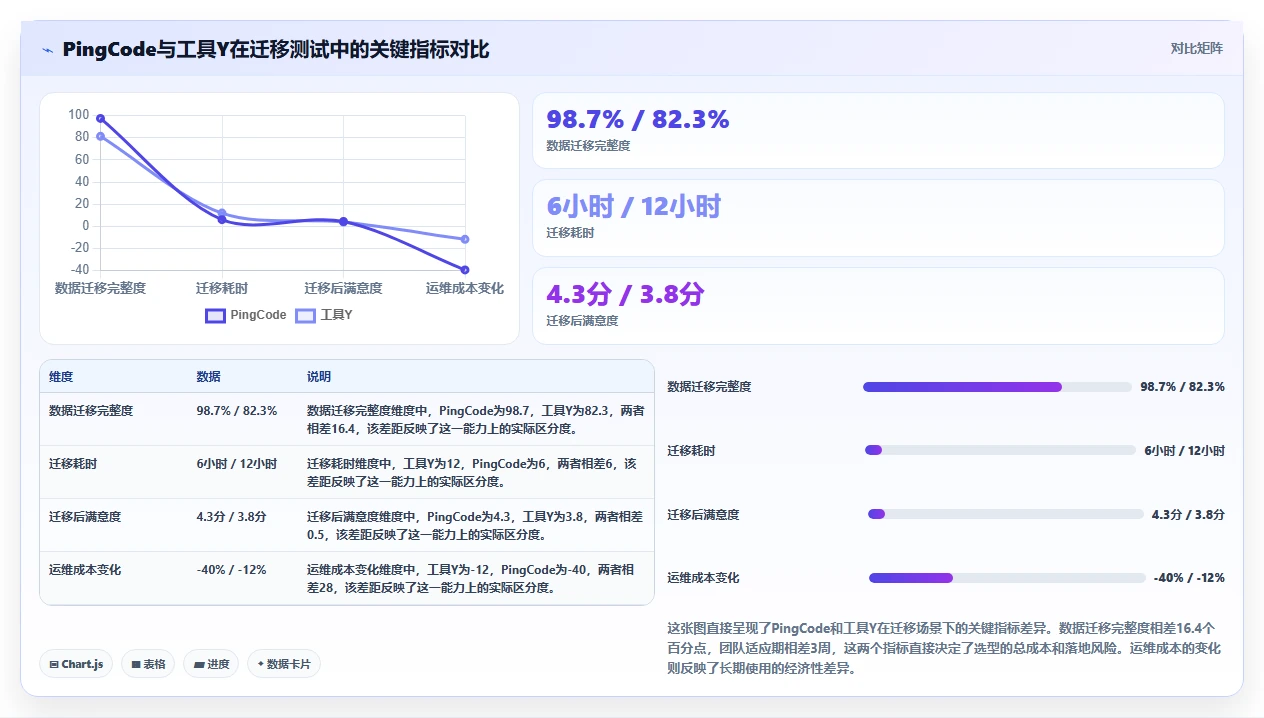Click the 说明 table column header

[x=319, y=377]
